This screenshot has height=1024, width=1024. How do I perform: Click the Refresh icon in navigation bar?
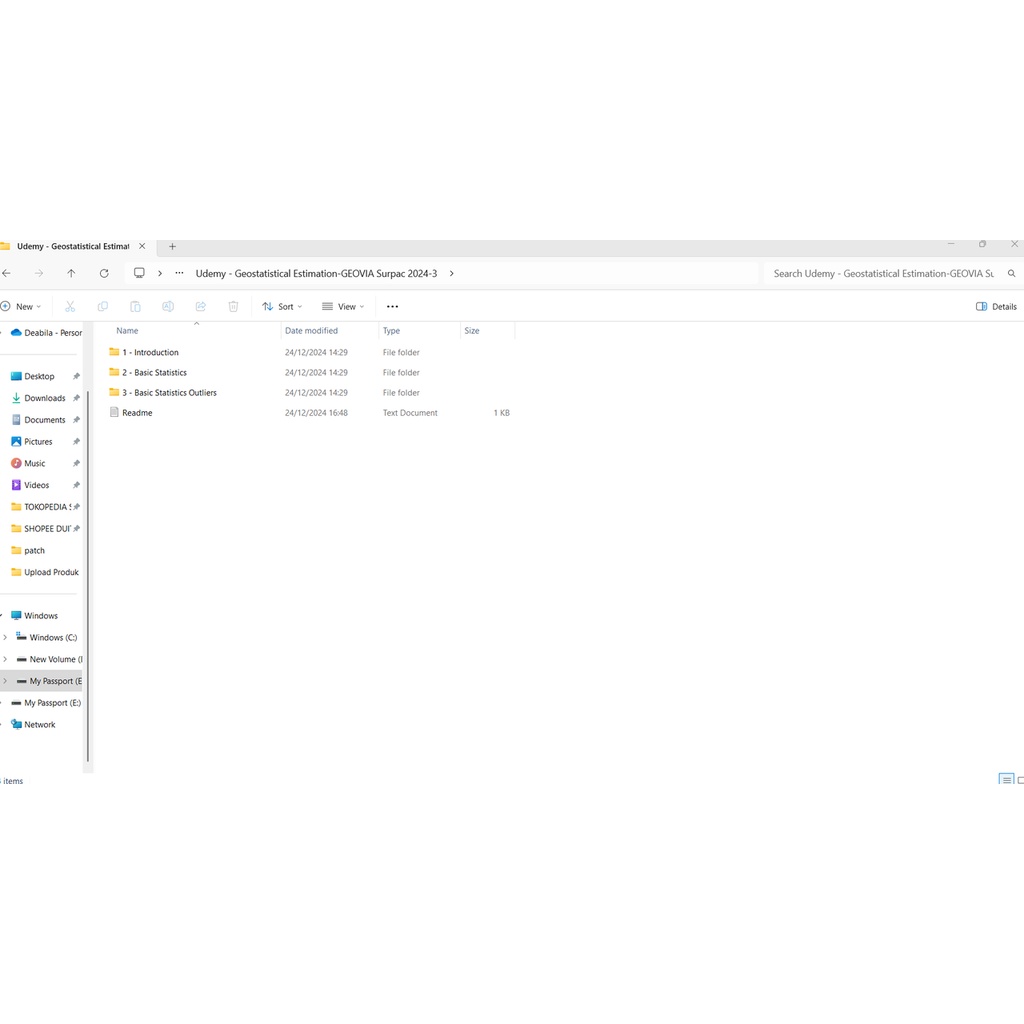click(x=104, y=273)
